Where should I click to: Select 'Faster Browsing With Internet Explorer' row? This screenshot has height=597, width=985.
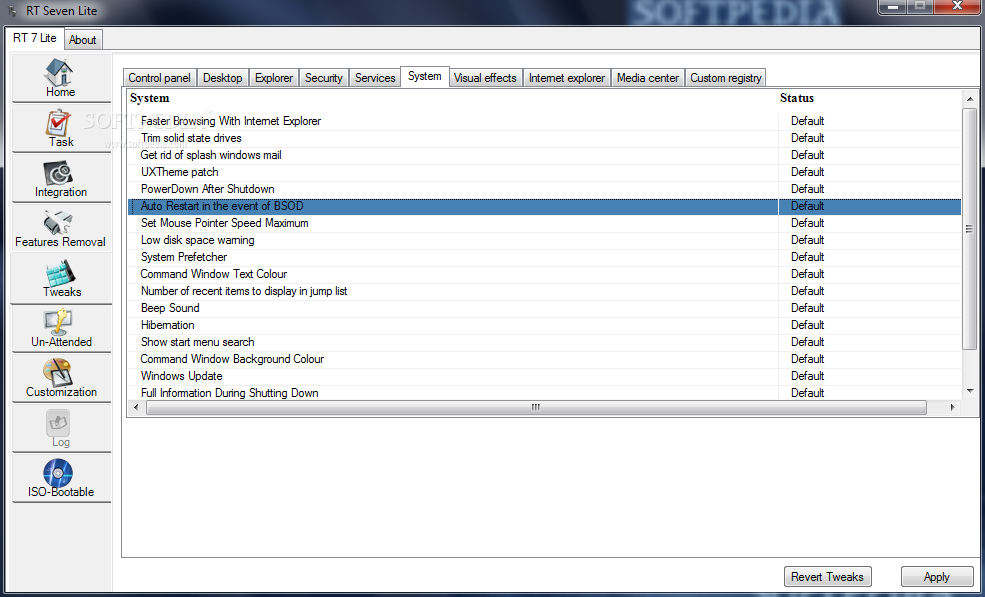tap(545, 121)
